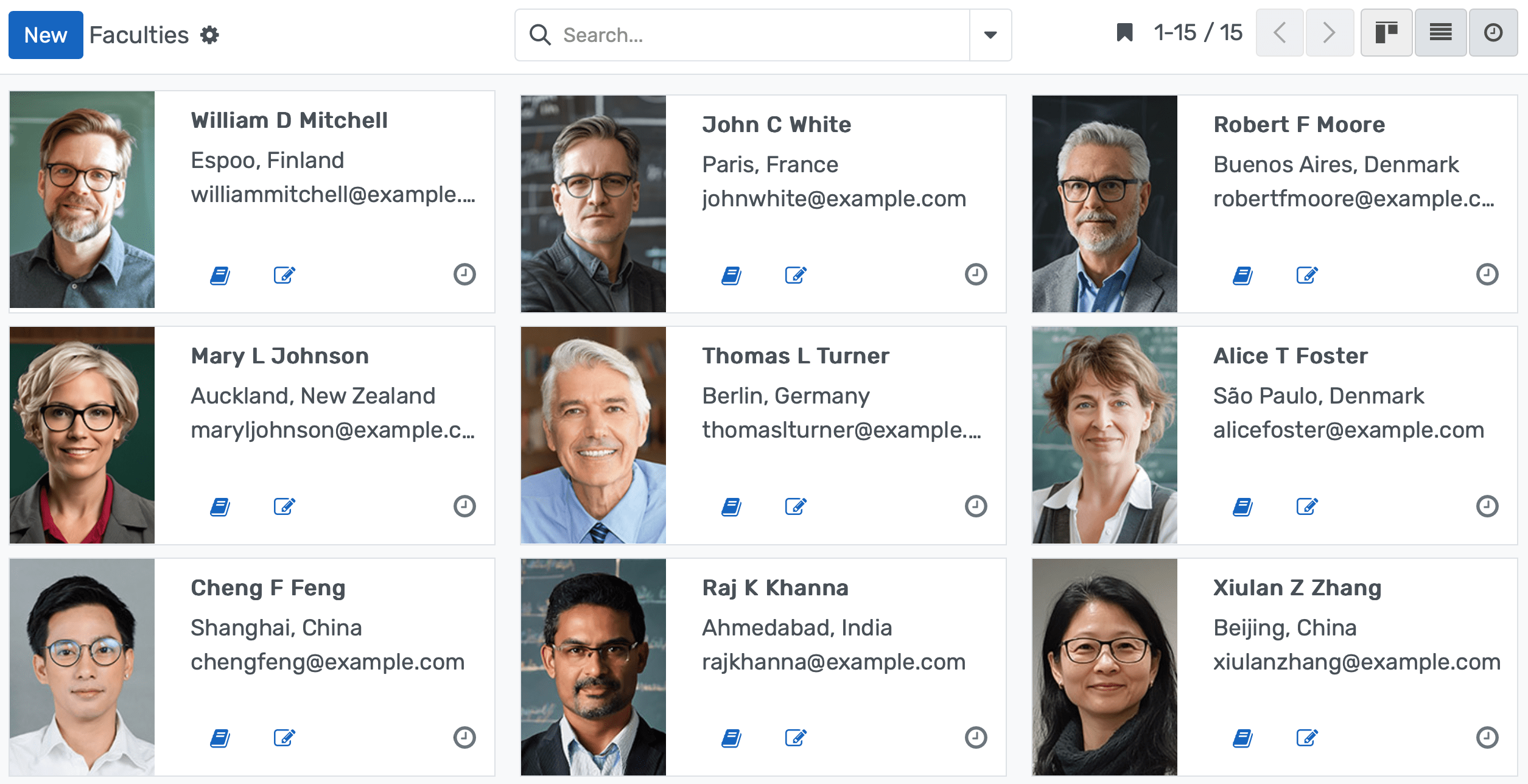Click the New button to create a faculty

click(x=46, y=35)
